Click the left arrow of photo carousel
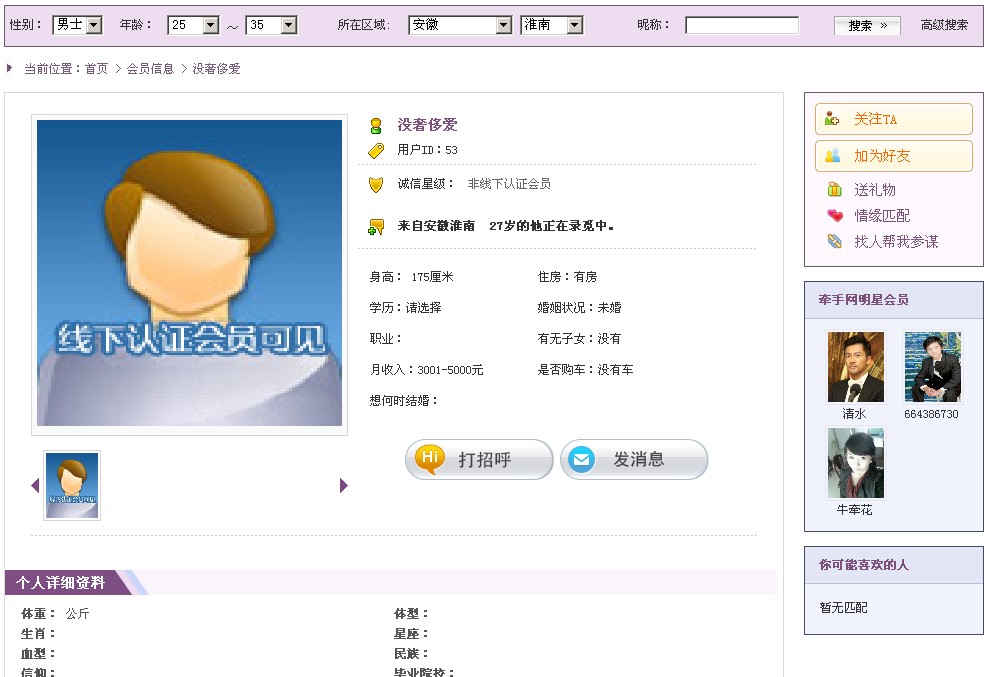The image size is (992, 677). (x=35, y=485)
